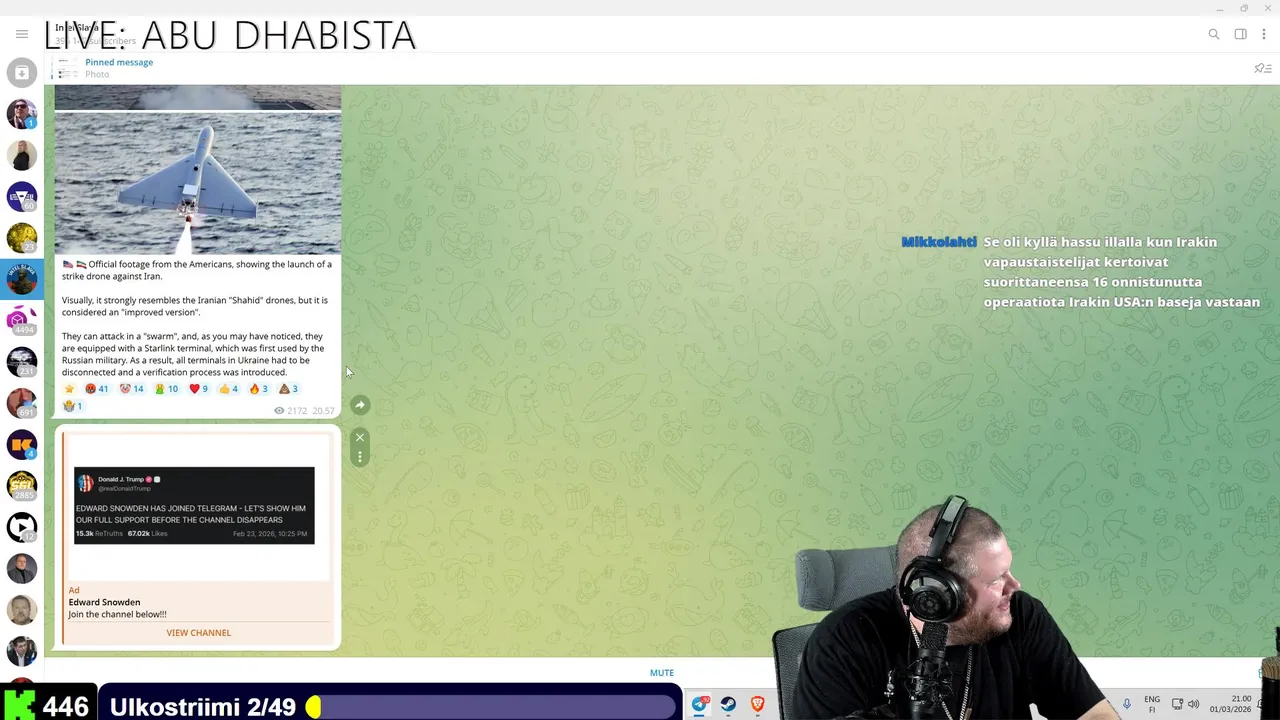The height and width of the screenshot is (720, 1280).
Task: Open orange K avatar chat, badge 4
Action: coord(22,444)
